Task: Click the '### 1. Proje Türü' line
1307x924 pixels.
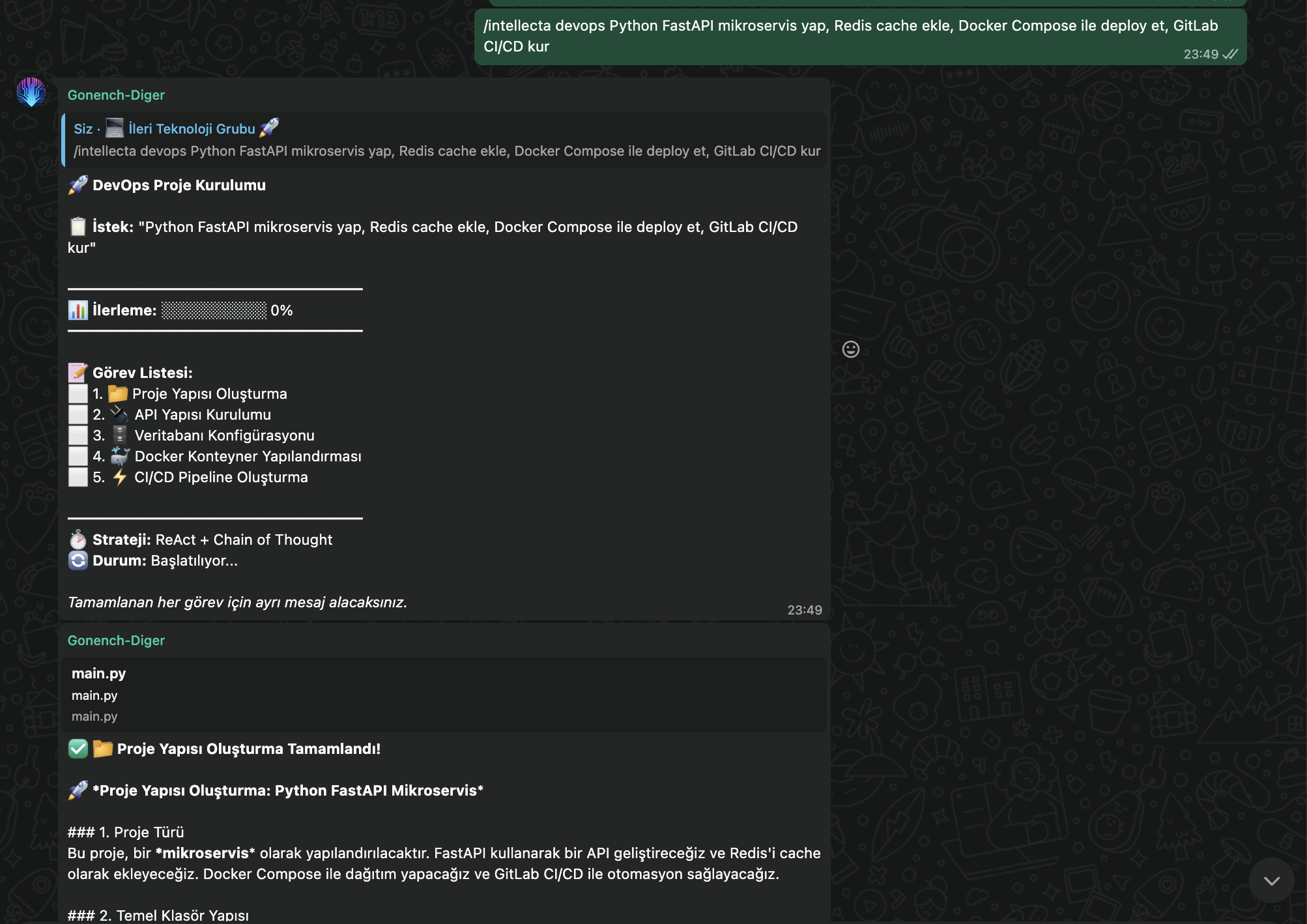Action: pyautogui.click(x=126, y=832)
